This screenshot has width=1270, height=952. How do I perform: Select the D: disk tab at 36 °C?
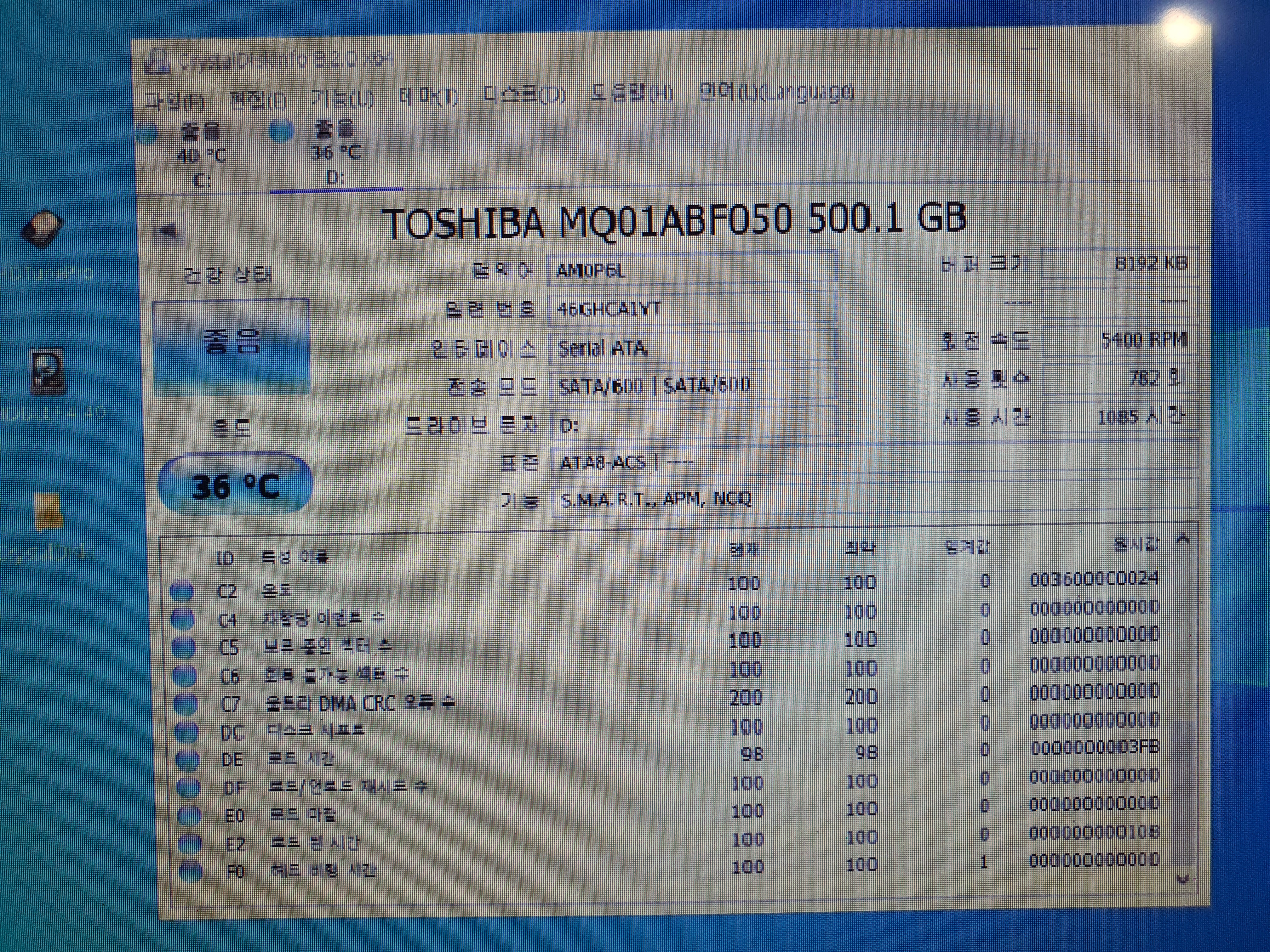[x=336, y=154]
